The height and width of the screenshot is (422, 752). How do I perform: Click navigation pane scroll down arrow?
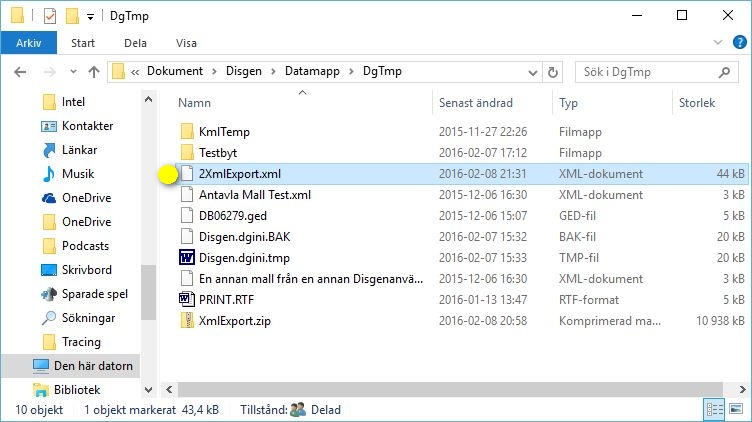click(x=149, y=390)
